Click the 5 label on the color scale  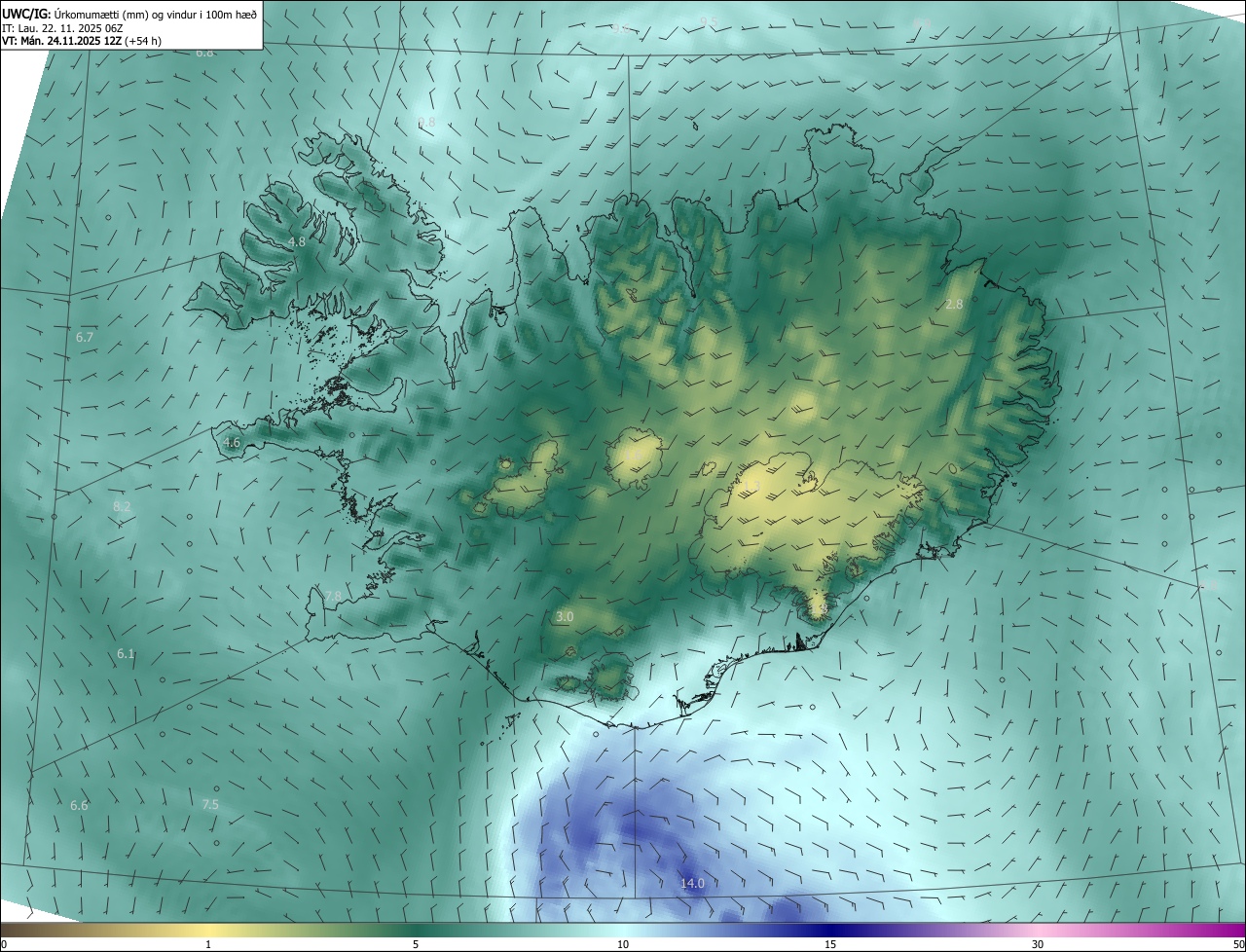[416, 944]
